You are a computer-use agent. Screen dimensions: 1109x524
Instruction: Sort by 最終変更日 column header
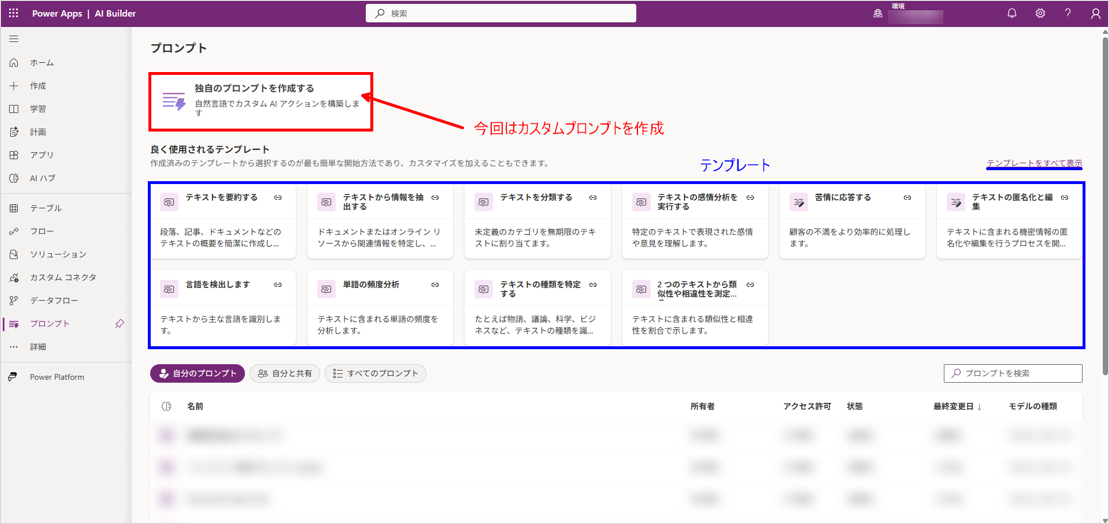tap(956, 407)
